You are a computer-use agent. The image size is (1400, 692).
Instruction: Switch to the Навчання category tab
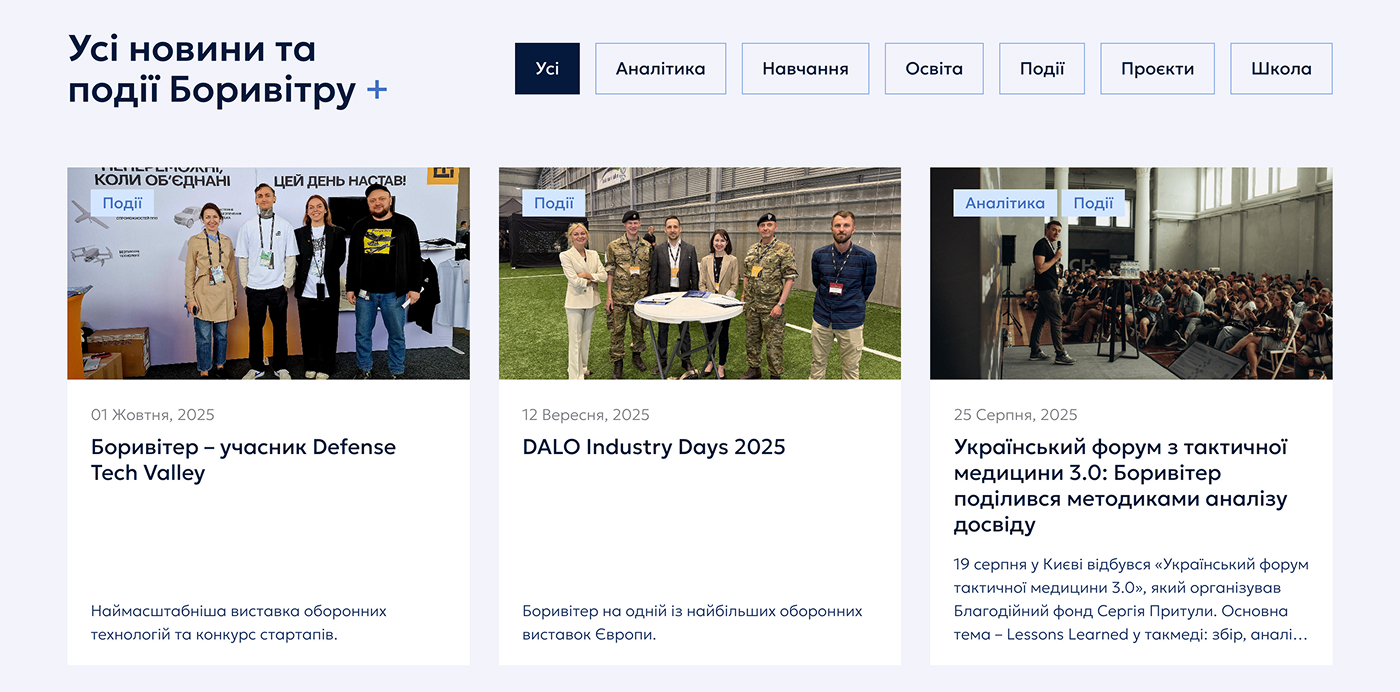[x=805, y=69]
